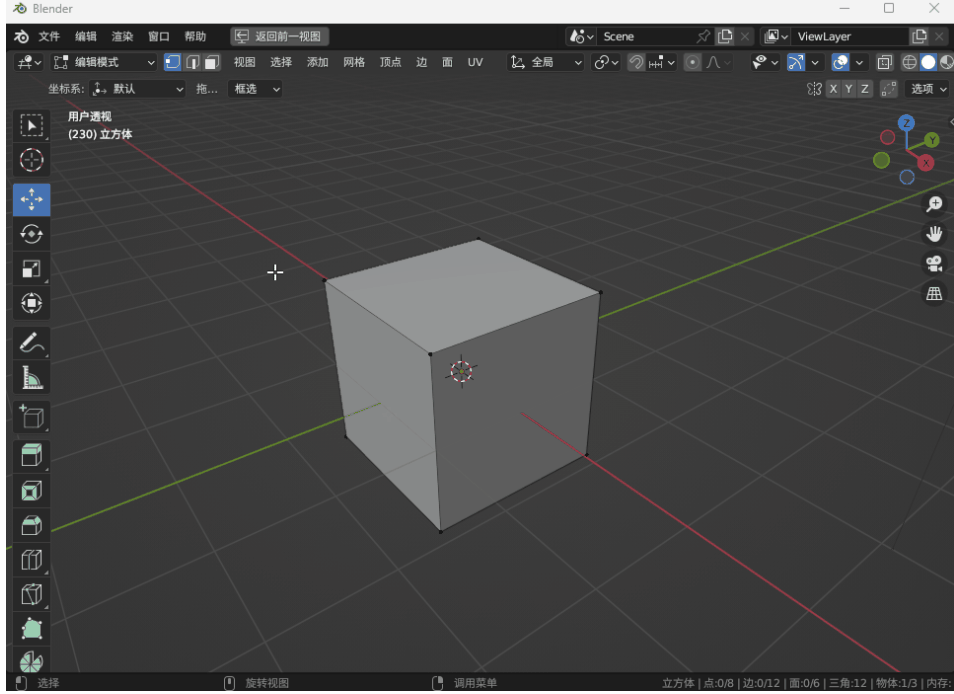Add a new ViewLayer
The width and height of the screenshot is (954, 694).
[919, 36]
